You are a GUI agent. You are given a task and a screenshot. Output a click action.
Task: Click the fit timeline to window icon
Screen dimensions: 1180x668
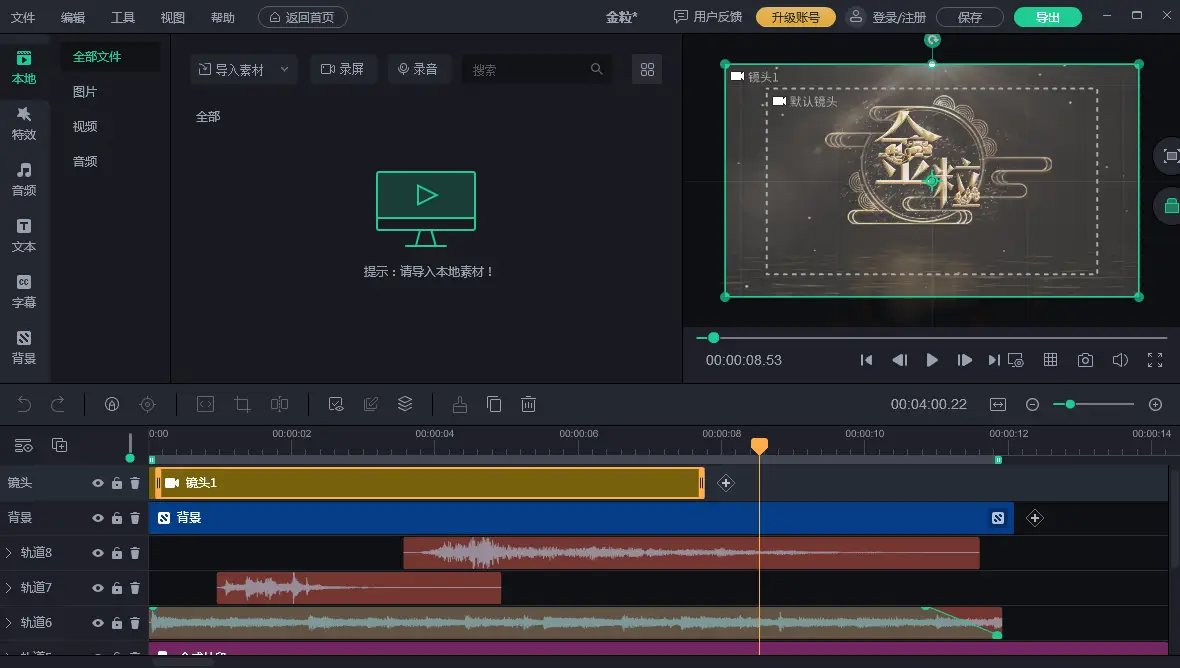pos(998,405)
